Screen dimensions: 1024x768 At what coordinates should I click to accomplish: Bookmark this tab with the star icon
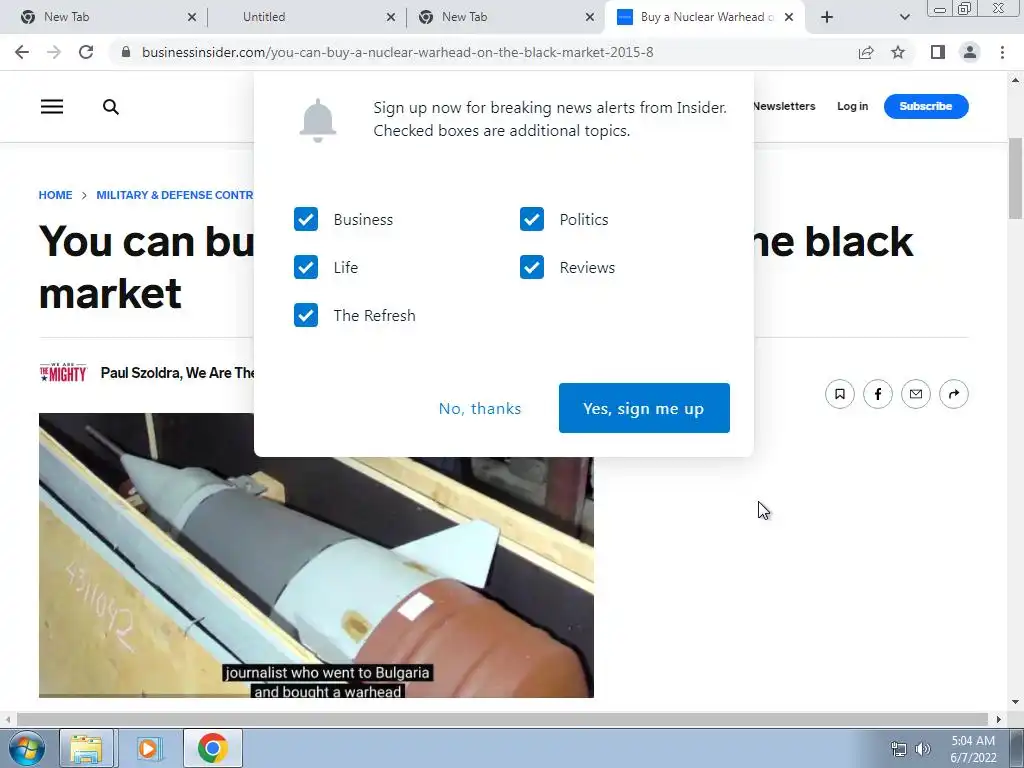point(898,52)
